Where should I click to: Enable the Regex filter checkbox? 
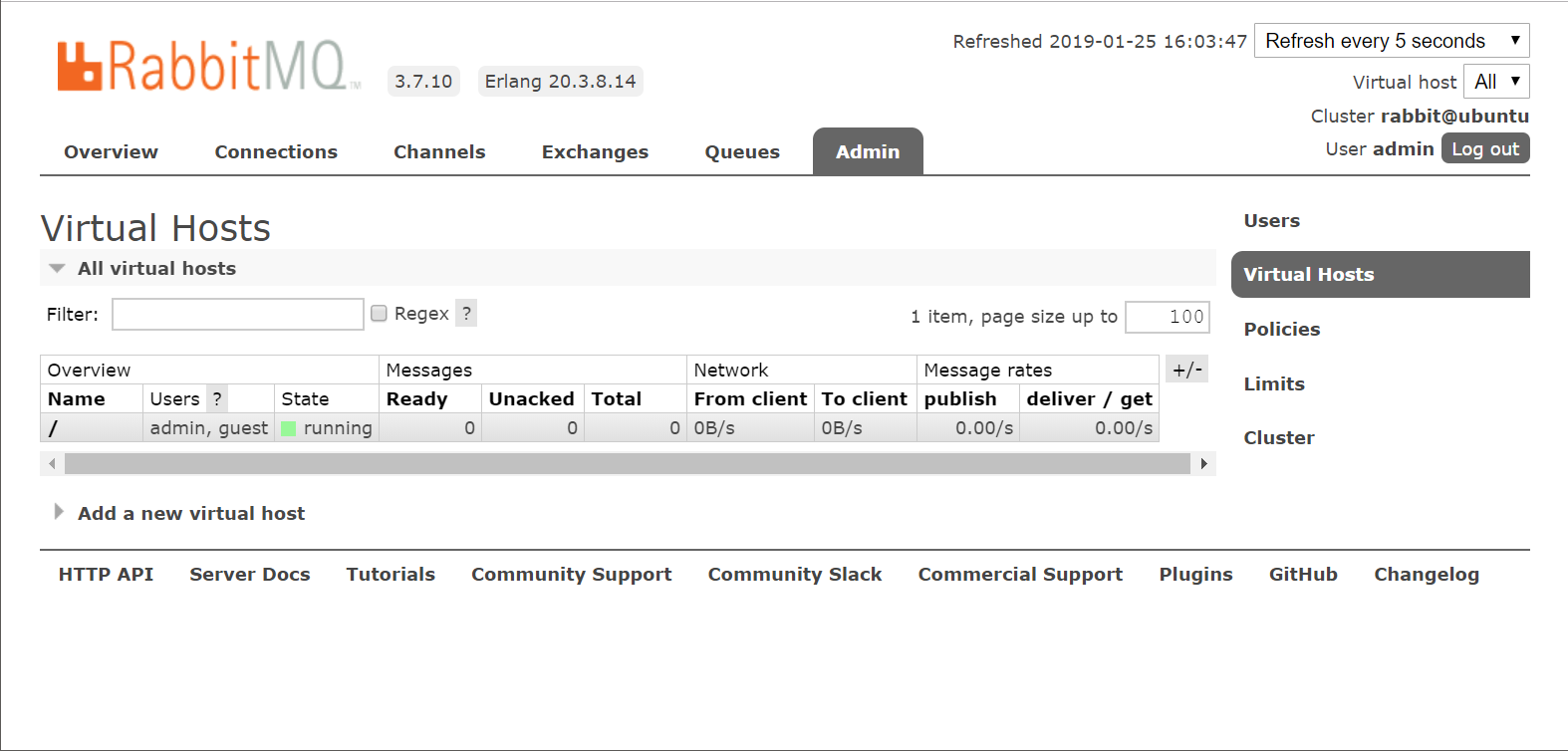tap(379, 314)
